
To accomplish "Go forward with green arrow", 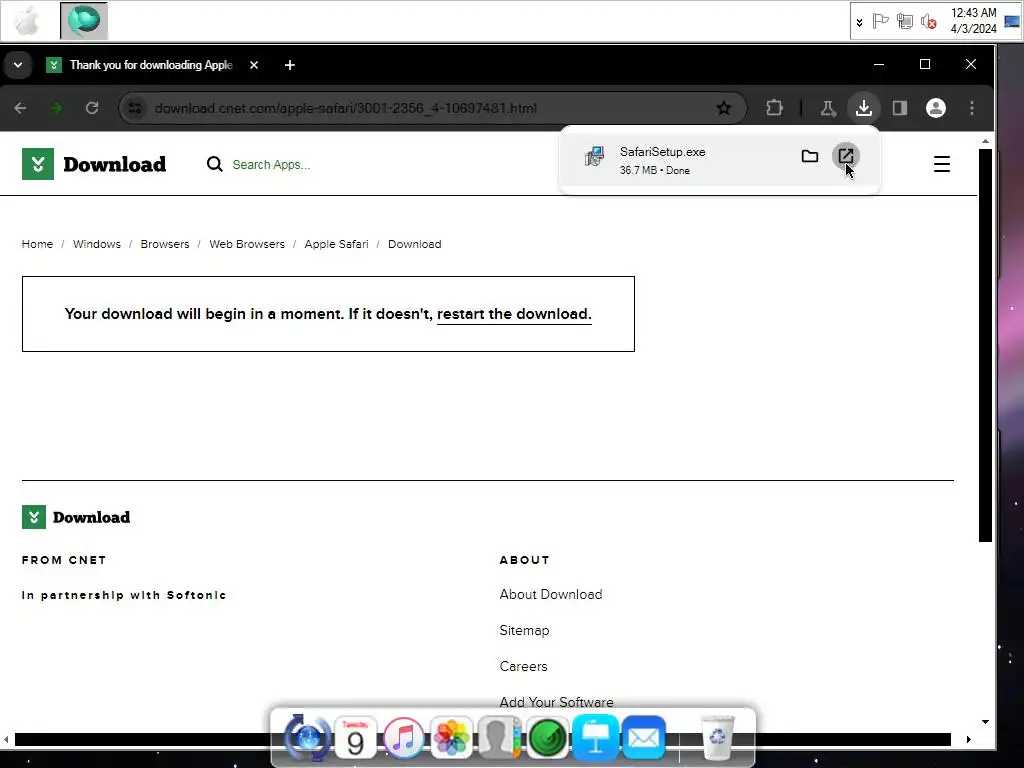I will 56,108.
